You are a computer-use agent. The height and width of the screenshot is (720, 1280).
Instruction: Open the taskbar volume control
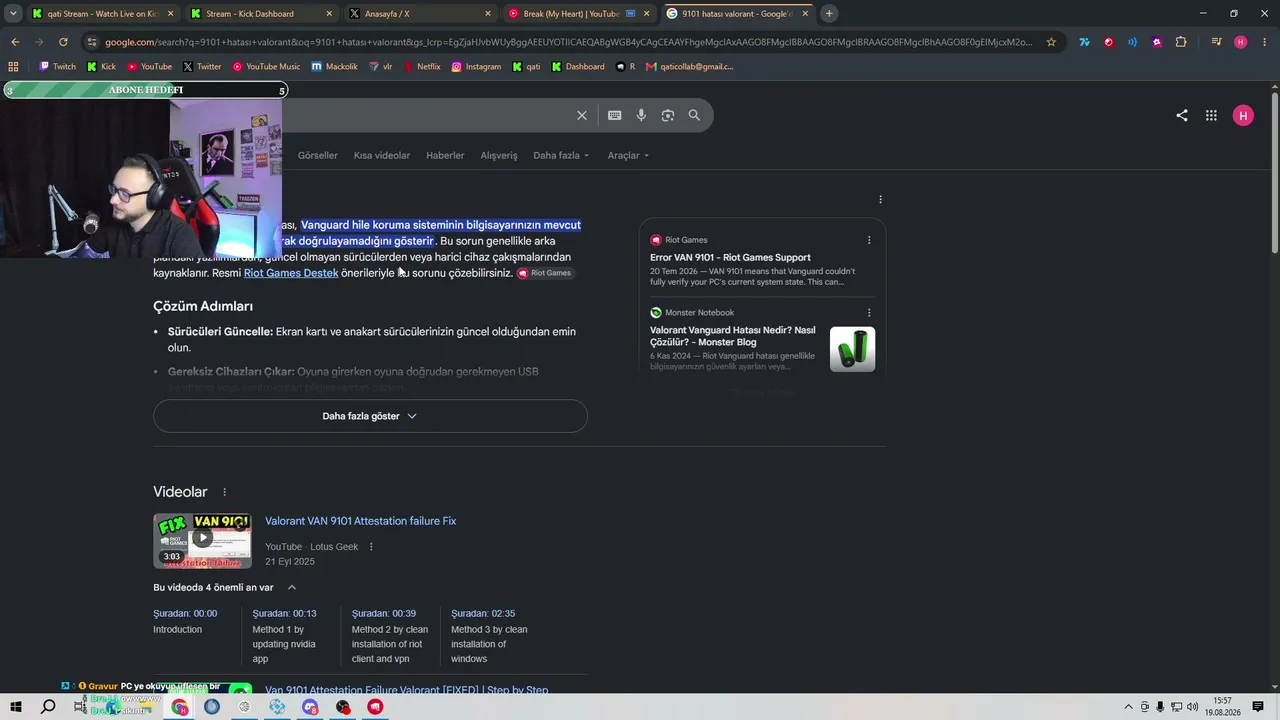click(1193, 707)
